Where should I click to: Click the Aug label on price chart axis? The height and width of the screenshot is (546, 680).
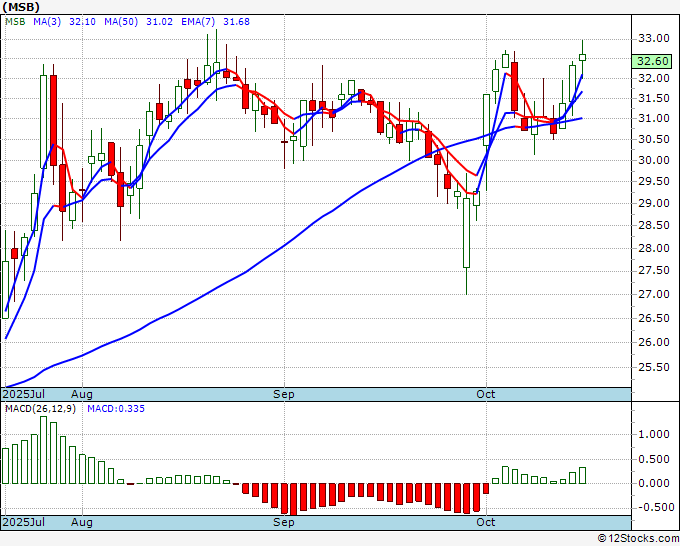click(82, 394)
